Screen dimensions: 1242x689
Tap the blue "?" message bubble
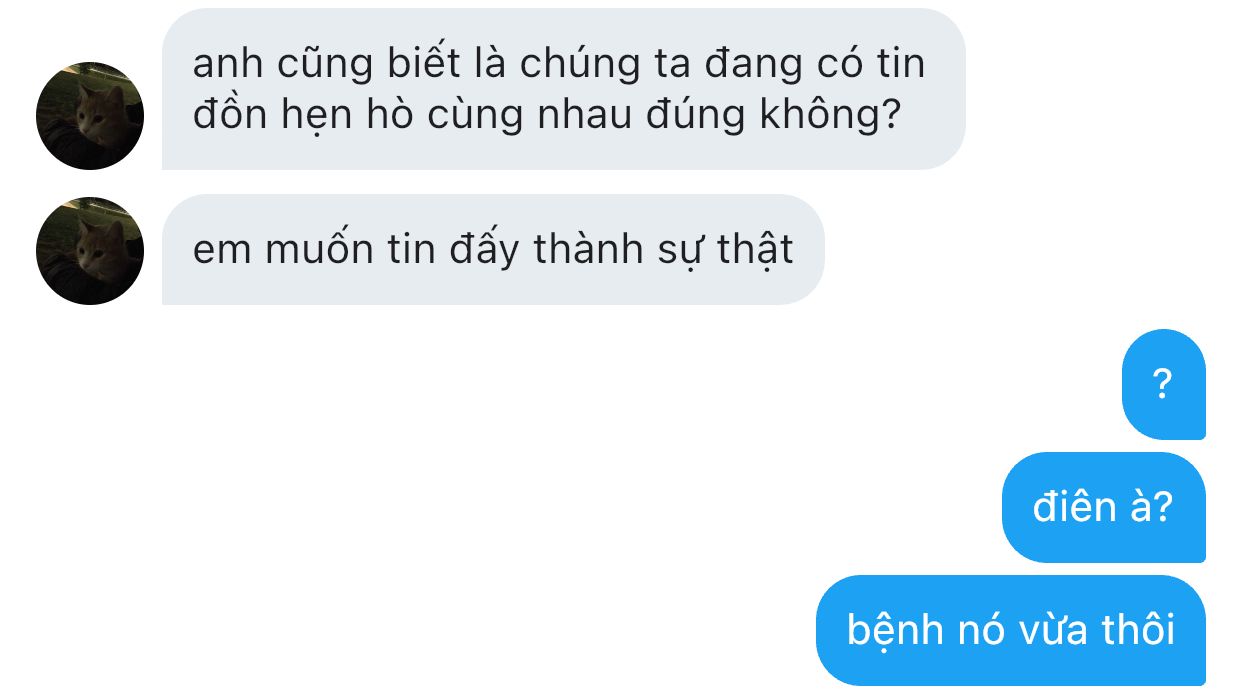[x=1163, y=384]
